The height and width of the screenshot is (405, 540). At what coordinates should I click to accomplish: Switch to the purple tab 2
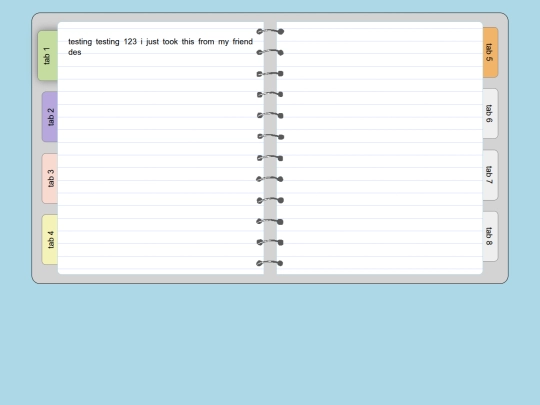pyautogui.click(x=50, y=117)
